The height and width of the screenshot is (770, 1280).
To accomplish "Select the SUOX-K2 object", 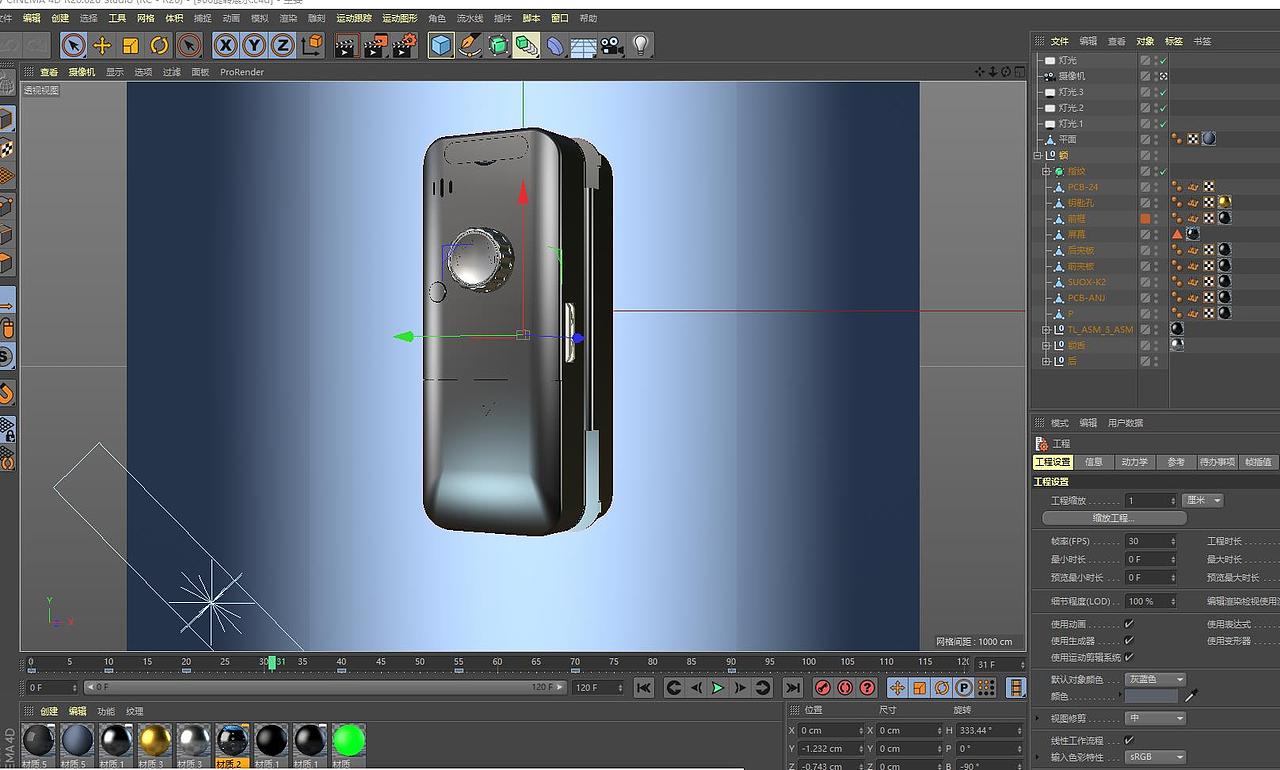I will (x=1086, y=282).
